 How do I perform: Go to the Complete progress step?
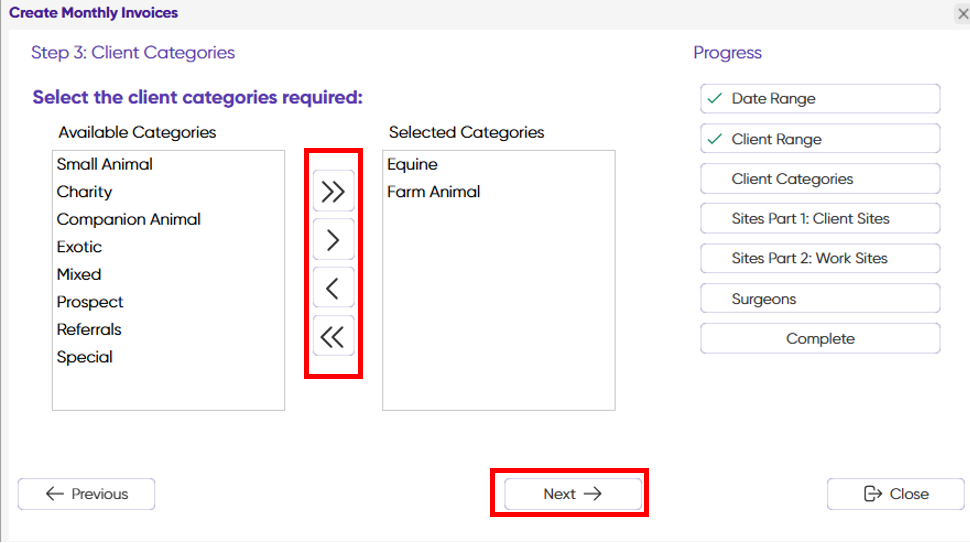(819, 339)
